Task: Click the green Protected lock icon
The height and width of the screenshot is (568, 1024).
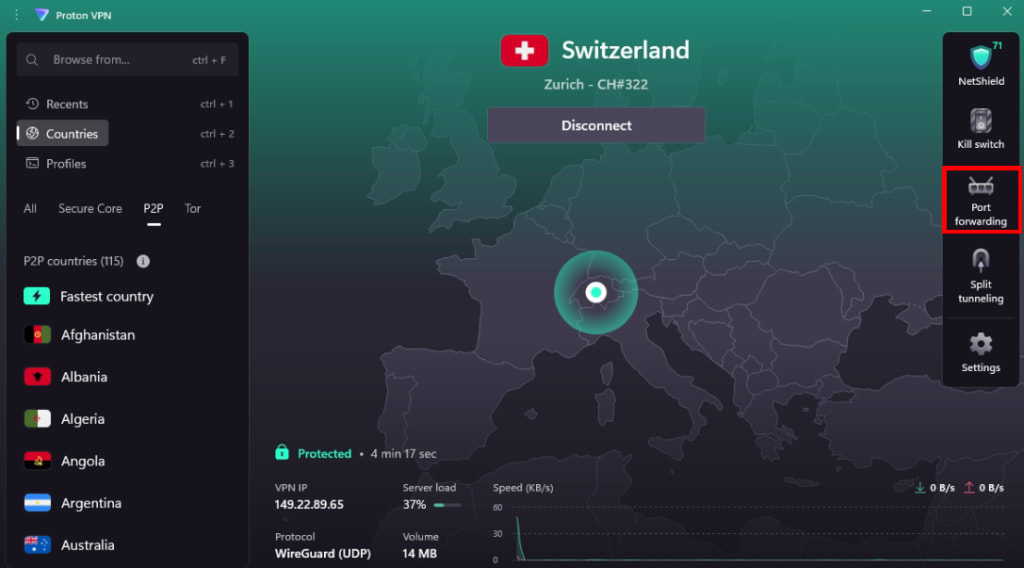Action: pos(282,452)
